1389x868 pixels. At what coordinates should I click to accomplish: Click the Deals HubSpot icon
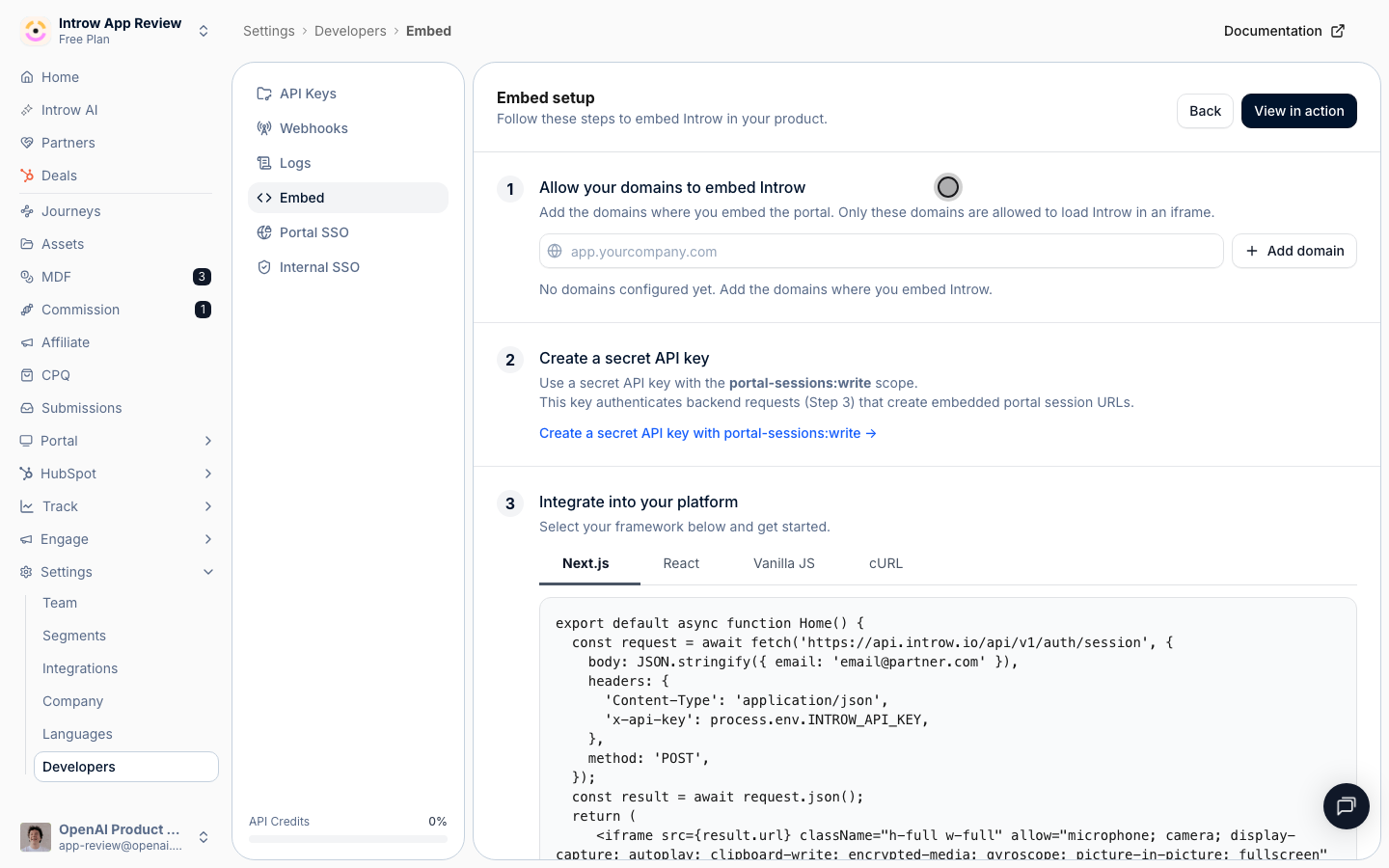pos(27,176)
